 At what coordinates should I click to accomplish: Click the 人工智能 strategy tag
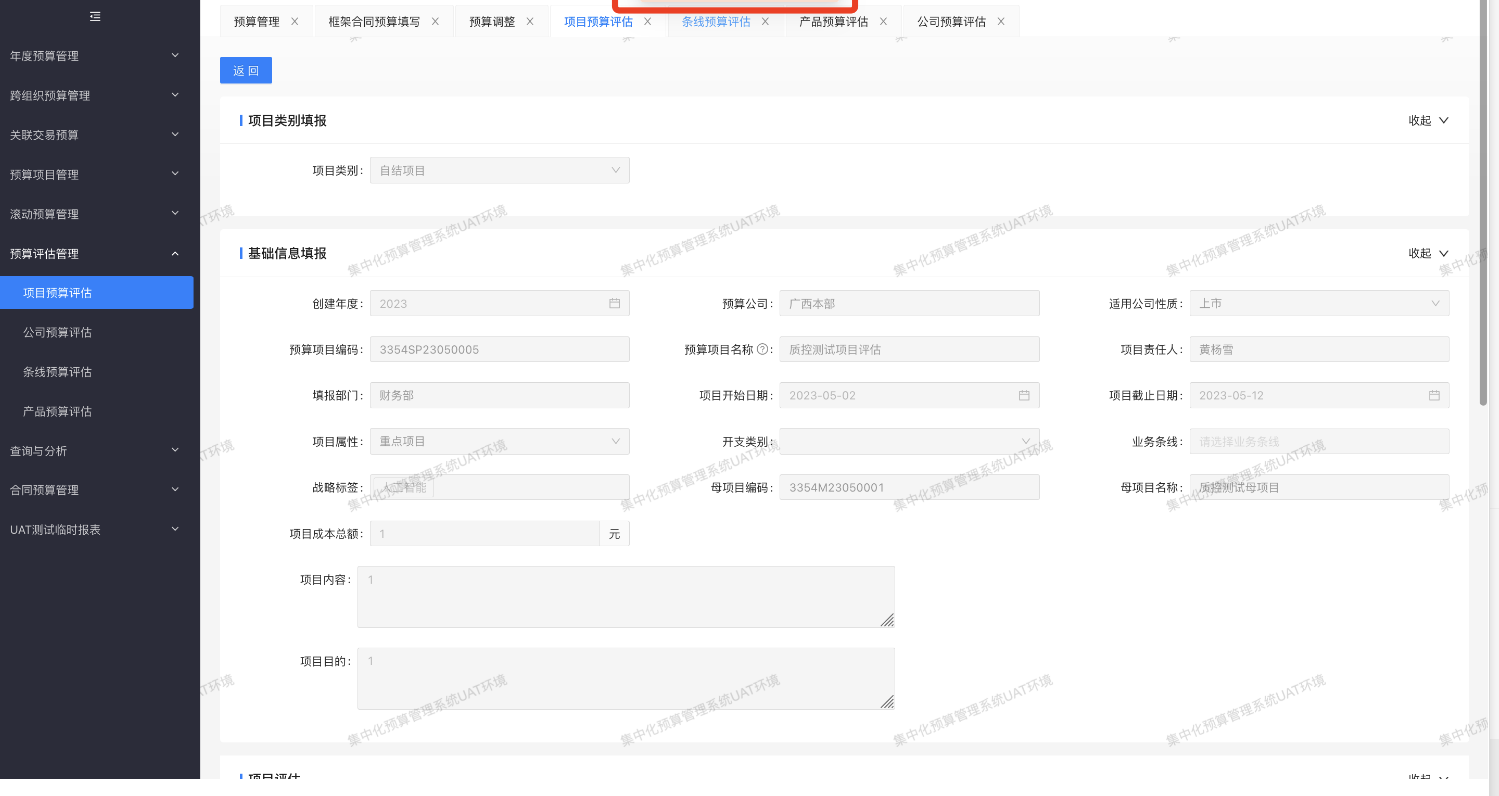[x=404, y=487]
